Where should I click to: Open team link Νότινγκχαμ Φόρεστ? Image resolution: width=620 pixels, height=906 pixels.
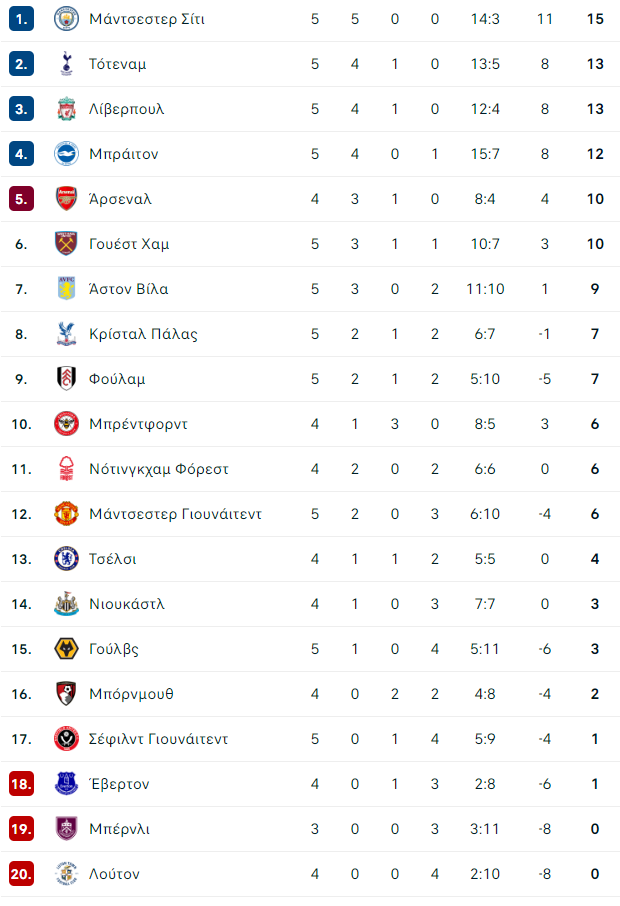pyautogui.click(x=159, y=469)
